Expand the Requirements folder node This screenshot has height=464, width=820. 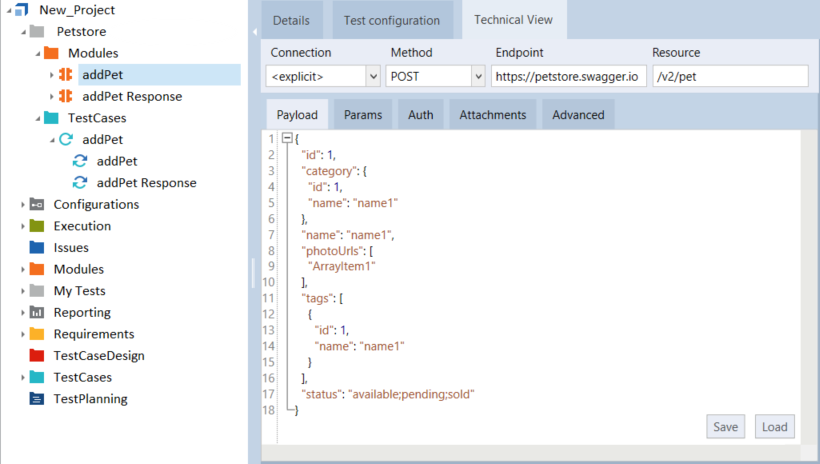point(22,335)
